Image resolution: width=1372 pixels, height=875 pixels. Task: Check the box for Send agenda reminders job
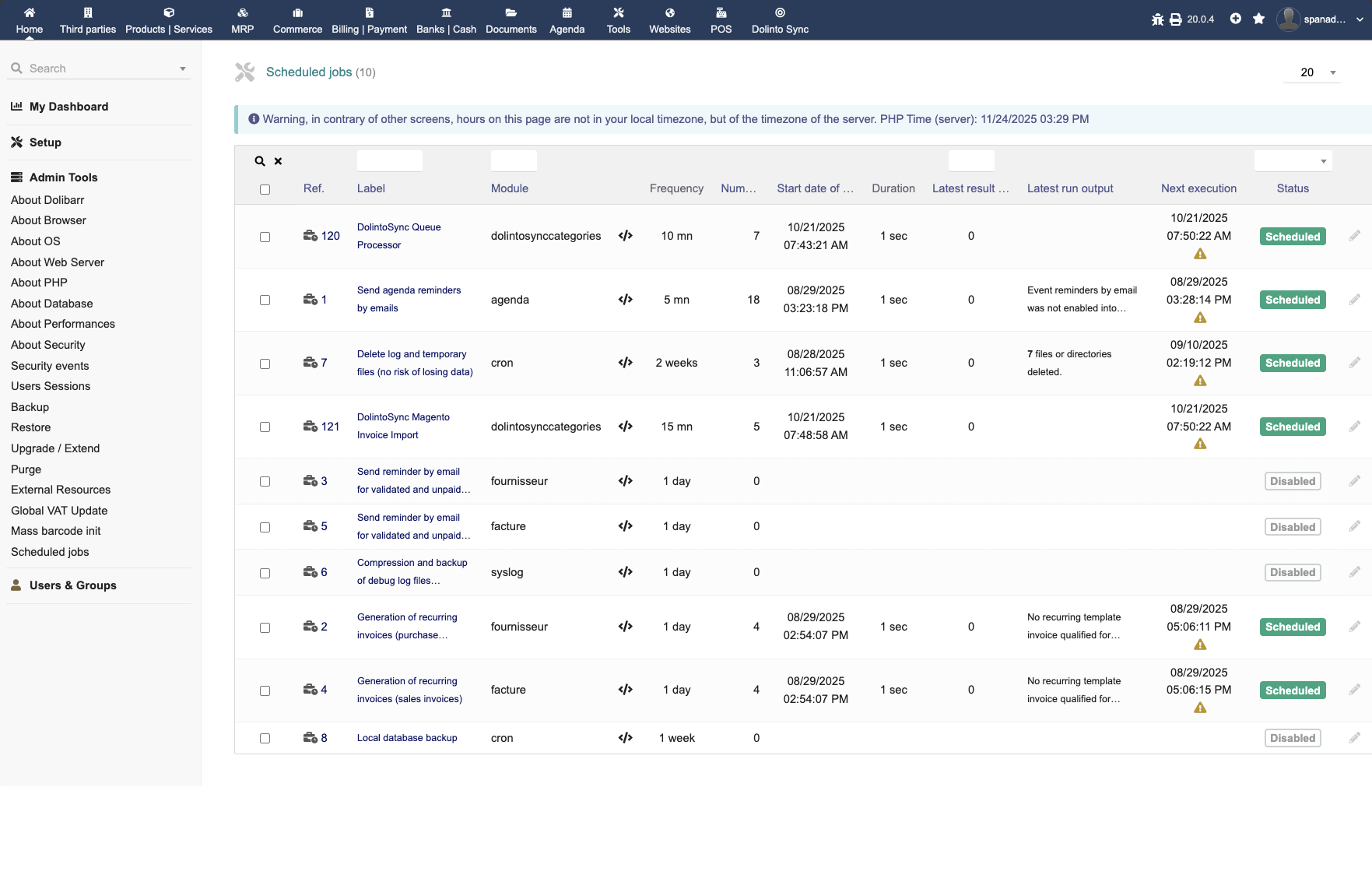265,300
